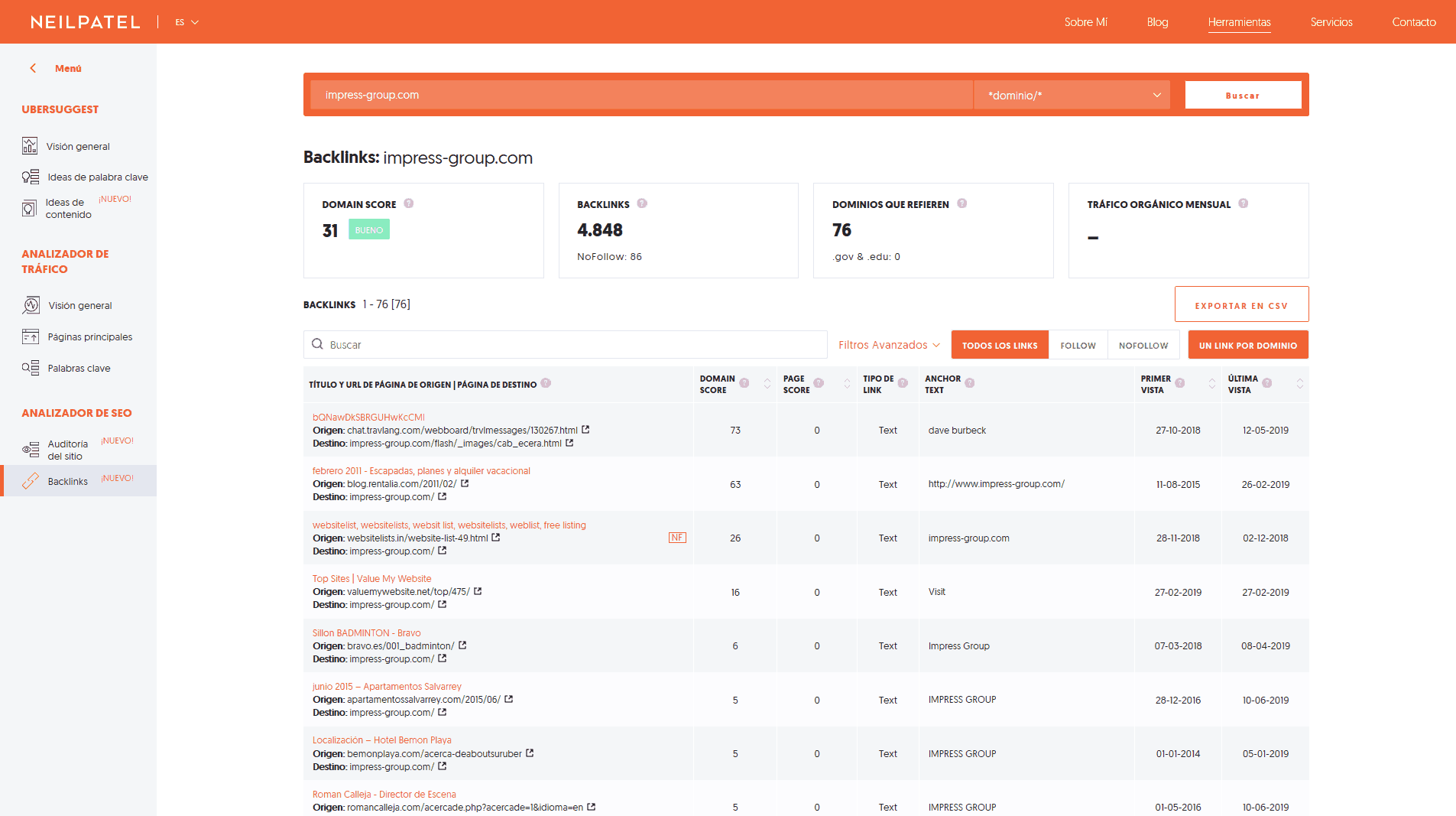Click the help icon beside the Título y URL column
Image resolution: width=1456 pixels, height=816 pixels.
(546, 383)
